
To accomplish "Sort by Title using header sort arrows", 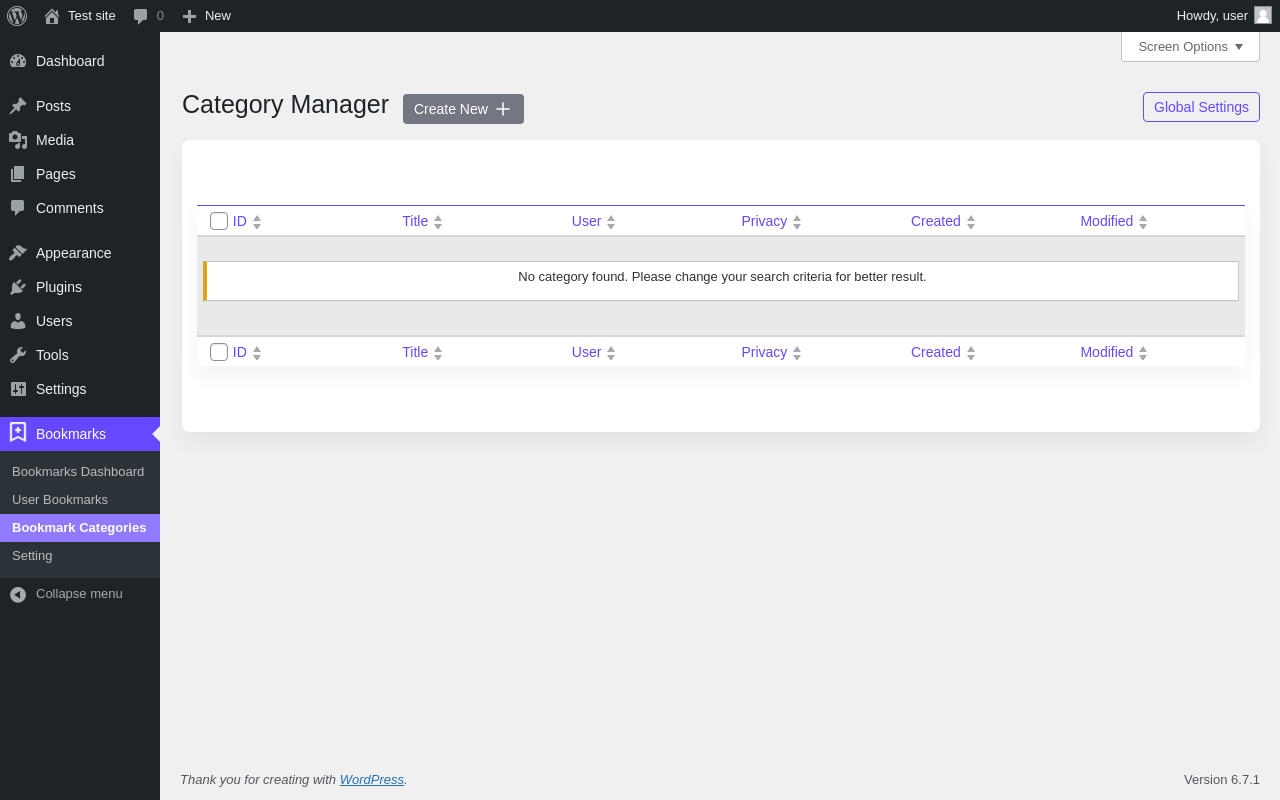I will (438, 222).
